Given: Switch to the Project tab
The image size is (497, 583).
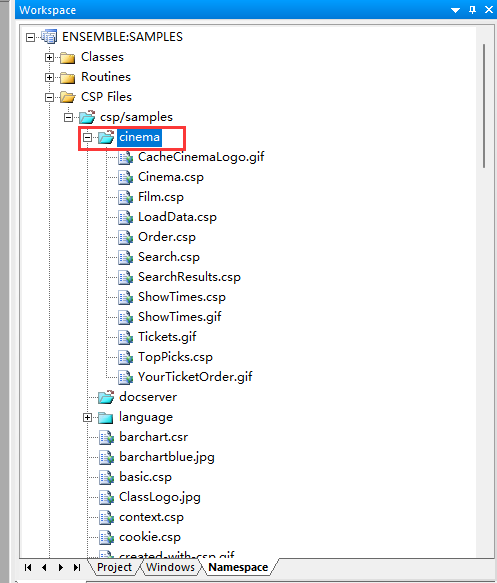Looking at the screenshot, I should coord(114,567).
